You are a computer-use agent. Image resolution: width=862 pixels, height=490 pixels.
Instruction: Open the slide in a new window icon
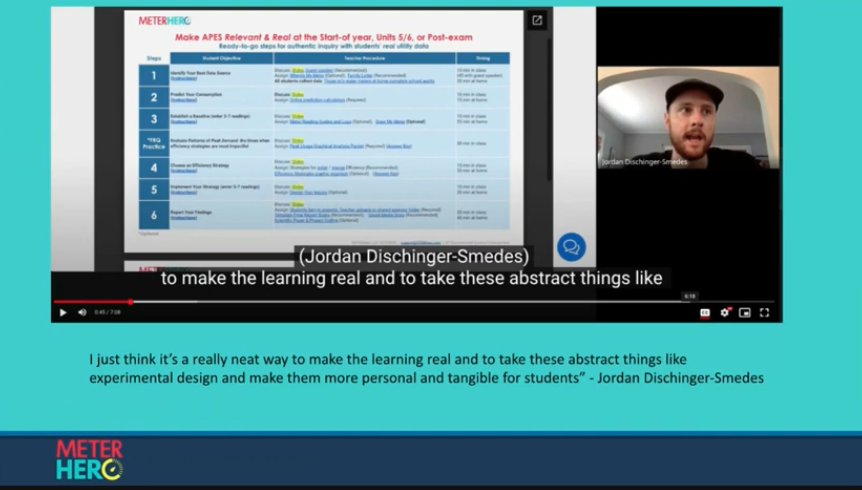point(537,20)
